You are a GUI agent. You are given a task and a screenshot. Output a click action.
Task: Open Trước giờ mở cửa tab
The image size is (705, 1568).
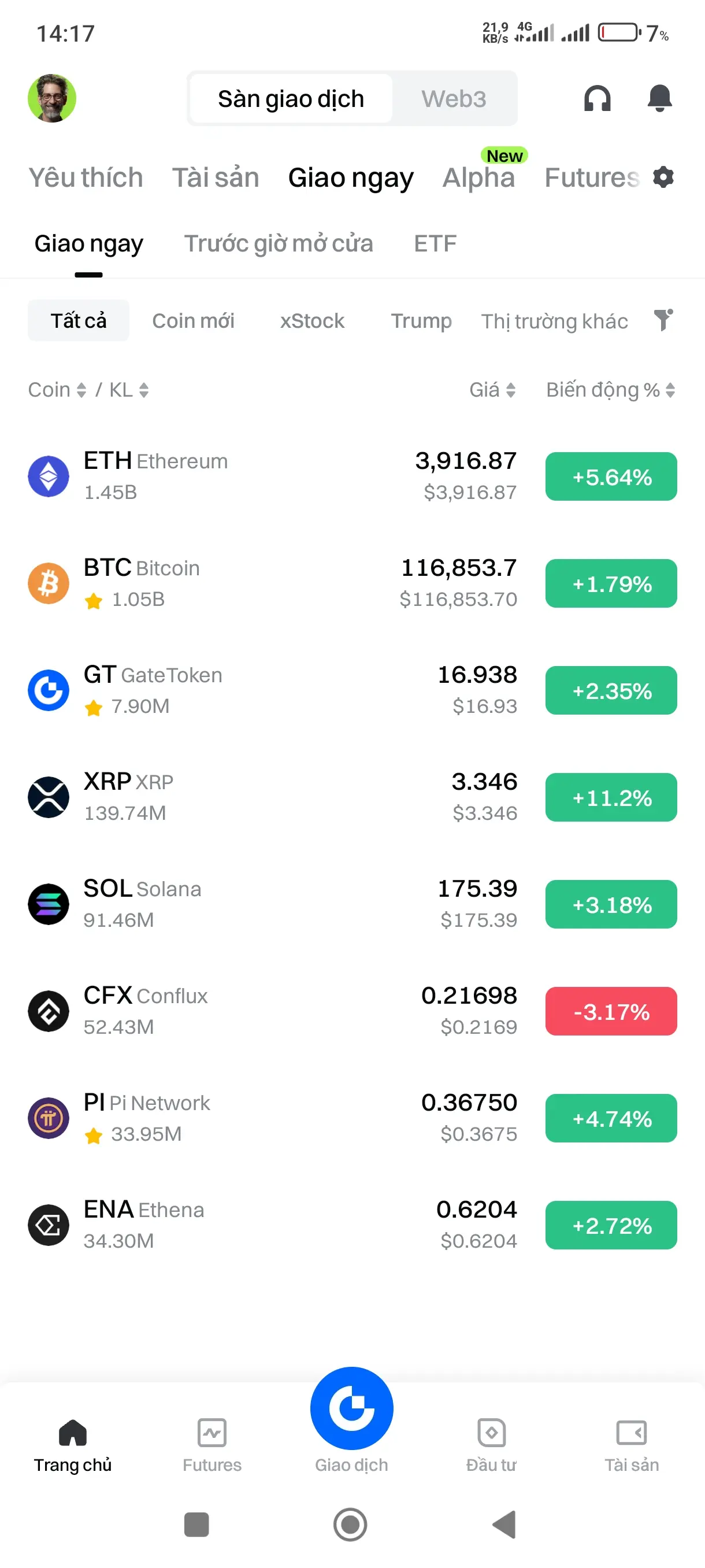point(279,243)
